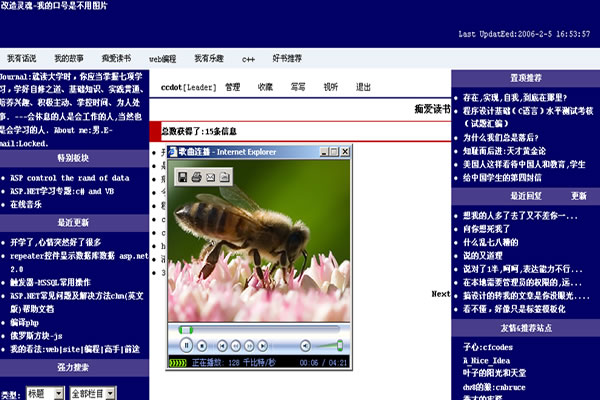Screen dimensions: 600x400
Task: Open reply 什么乱七八糟的
Action: click(491, 242)
